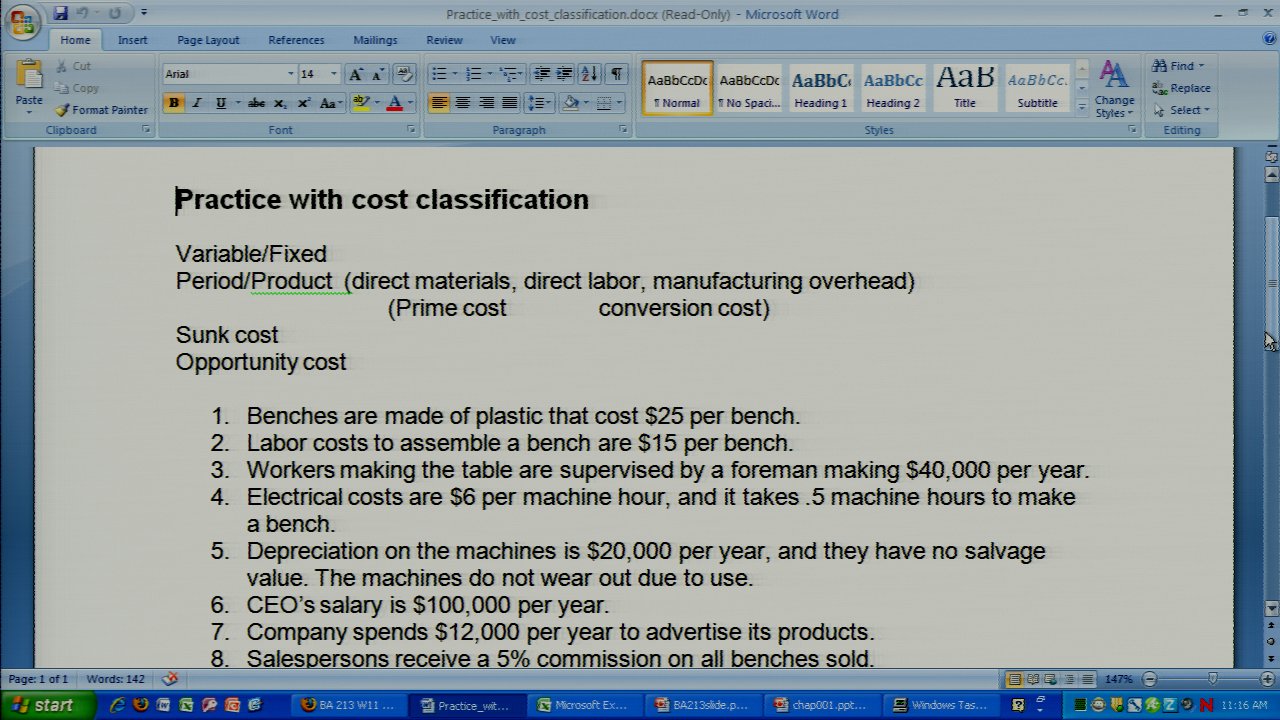Toggle Italic formatting
The width and height of the screenshot is (1280, 720).
tap(197, 103)
